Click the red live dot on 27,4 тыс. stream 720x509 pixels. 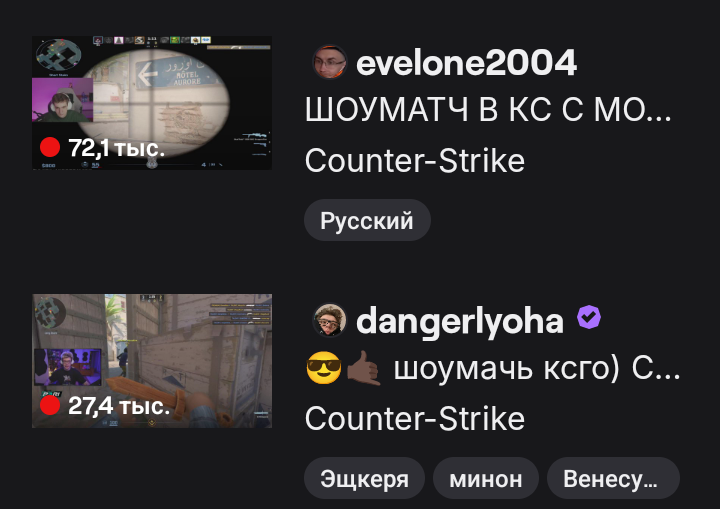[x=50, y=406]
